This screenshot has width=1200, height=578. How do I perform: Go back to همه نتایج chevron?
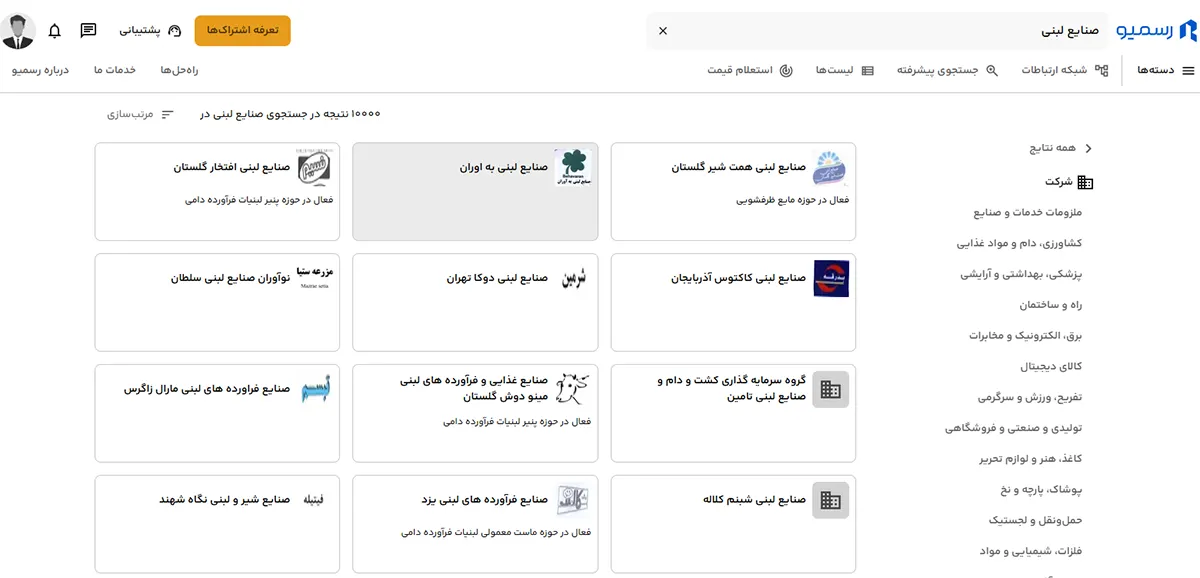(x=1089, y=148)
